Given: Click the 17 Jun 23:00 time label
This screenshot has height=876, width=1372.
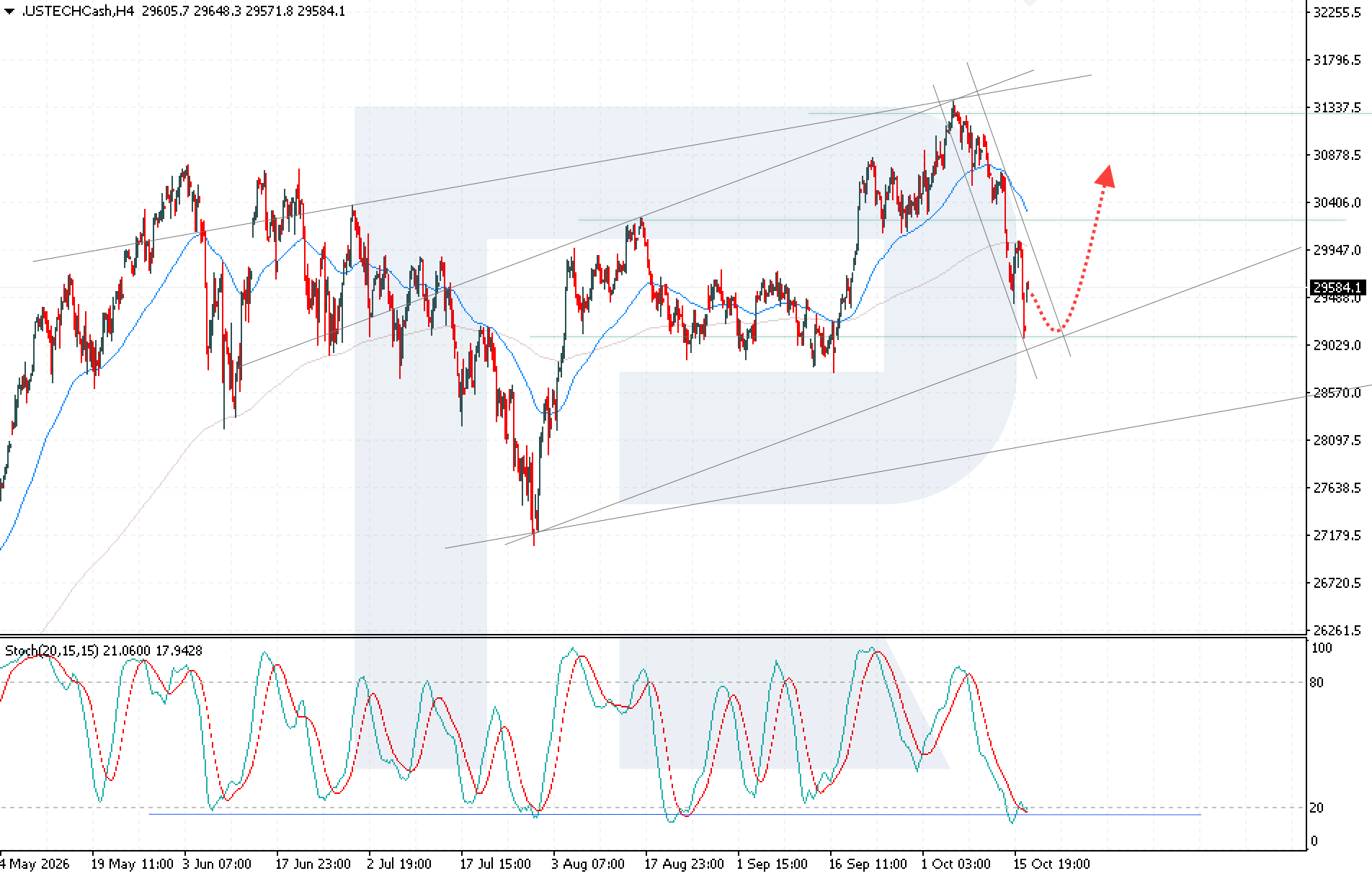Looking at the screenshot, I should [313, 864].
